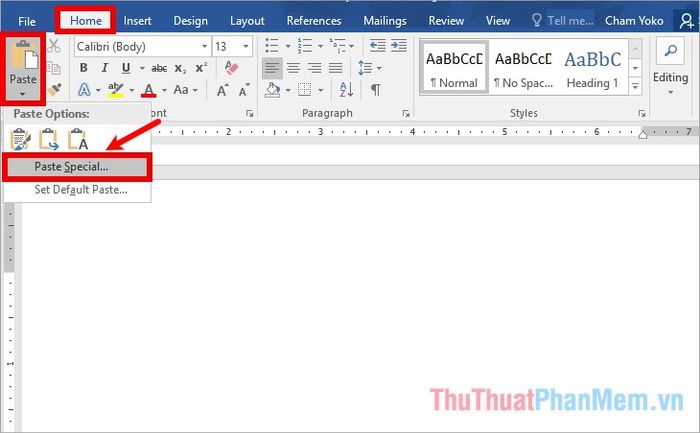Click the Tell me search box
The width and height of the screenshot is (700, 433).
click(x=563, y=21)
